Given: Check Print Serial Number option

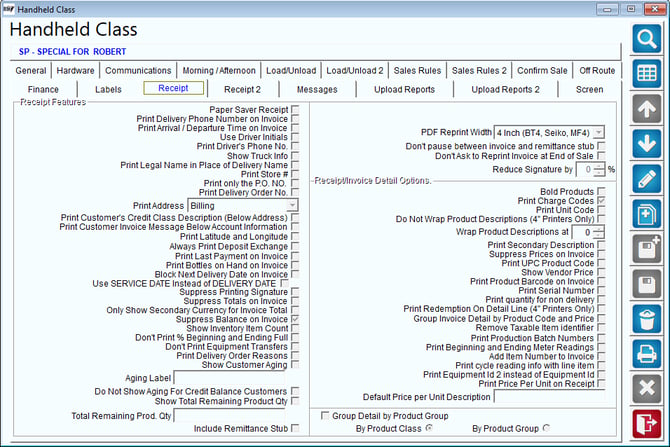Looking at the screenshot, I should 601,290.
